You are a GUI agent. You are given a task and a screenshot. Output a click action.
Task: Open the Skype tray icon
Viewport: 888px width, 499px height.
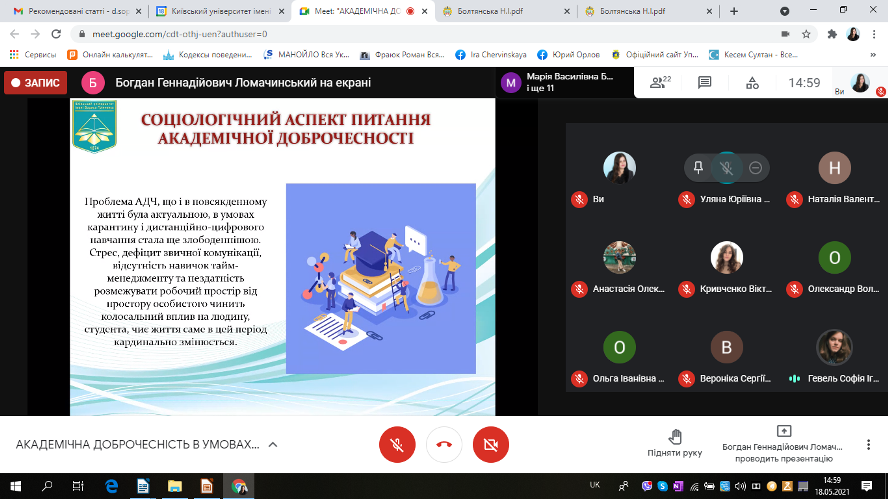pyautogui.click(x=663, y=486)
